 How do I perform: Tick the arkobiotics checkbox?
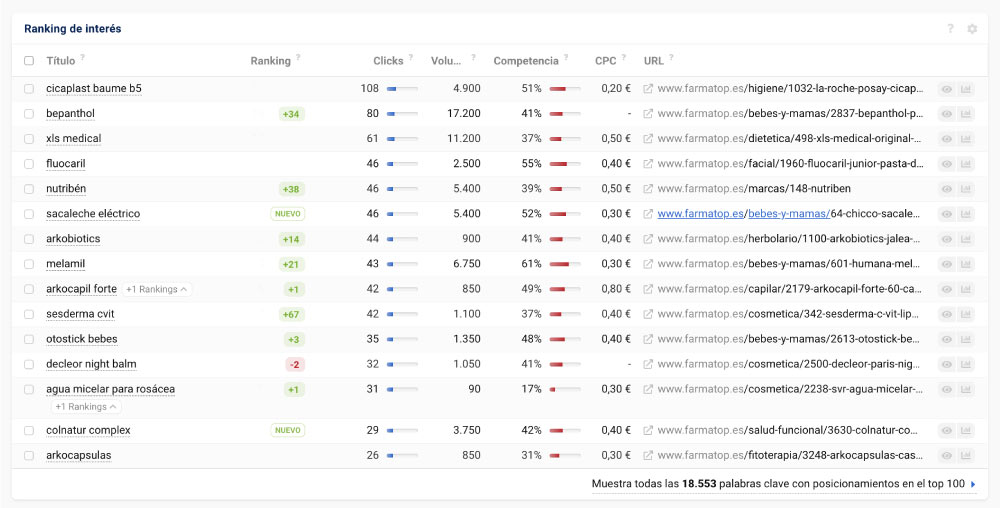pos(29,239)
